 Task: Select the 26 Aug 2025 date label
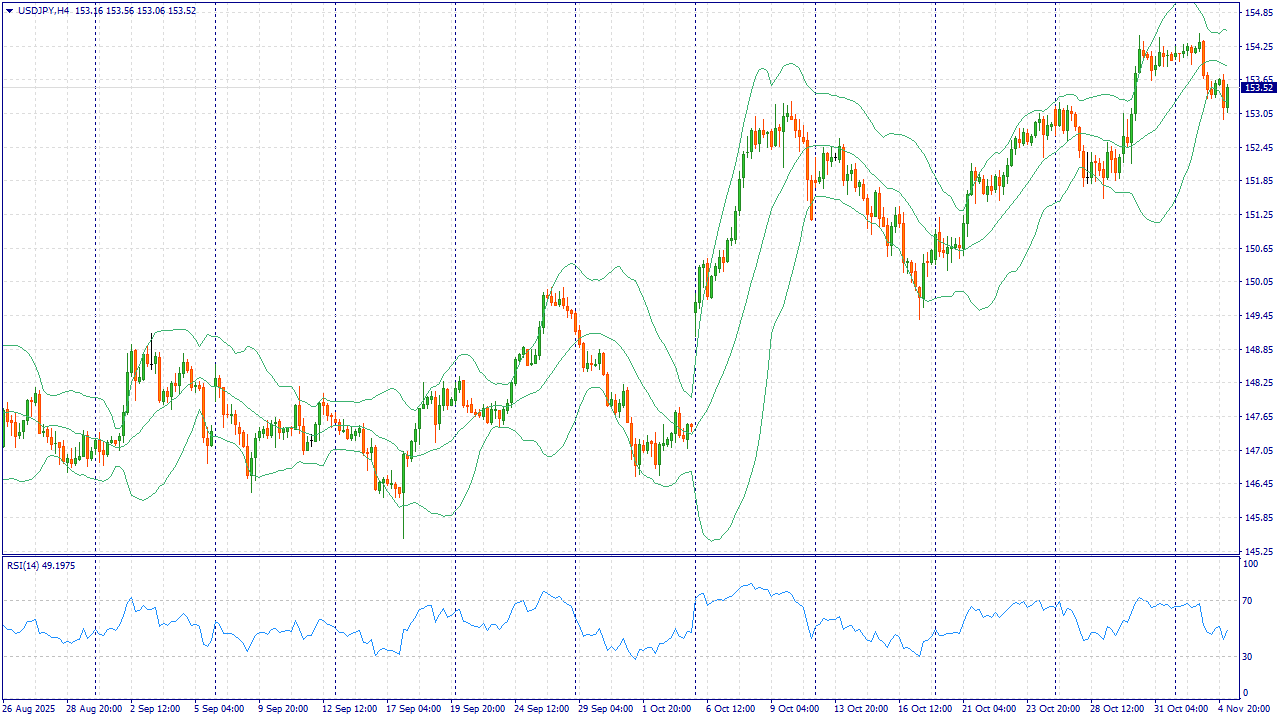point(31,709)
